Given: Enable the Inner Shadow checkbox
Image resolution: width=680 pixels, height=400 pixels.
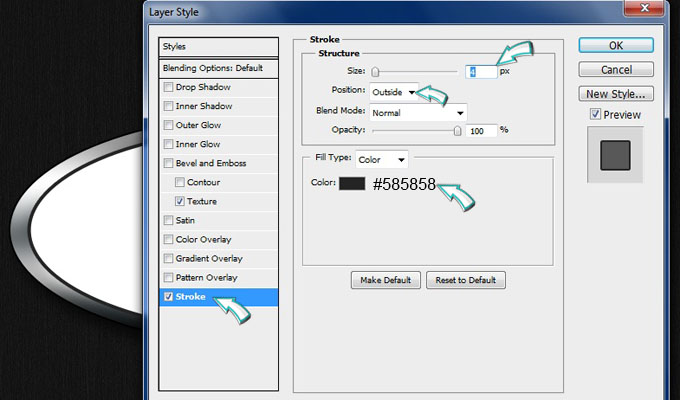Looking at the screenshot, I should (x=168, y=106).
